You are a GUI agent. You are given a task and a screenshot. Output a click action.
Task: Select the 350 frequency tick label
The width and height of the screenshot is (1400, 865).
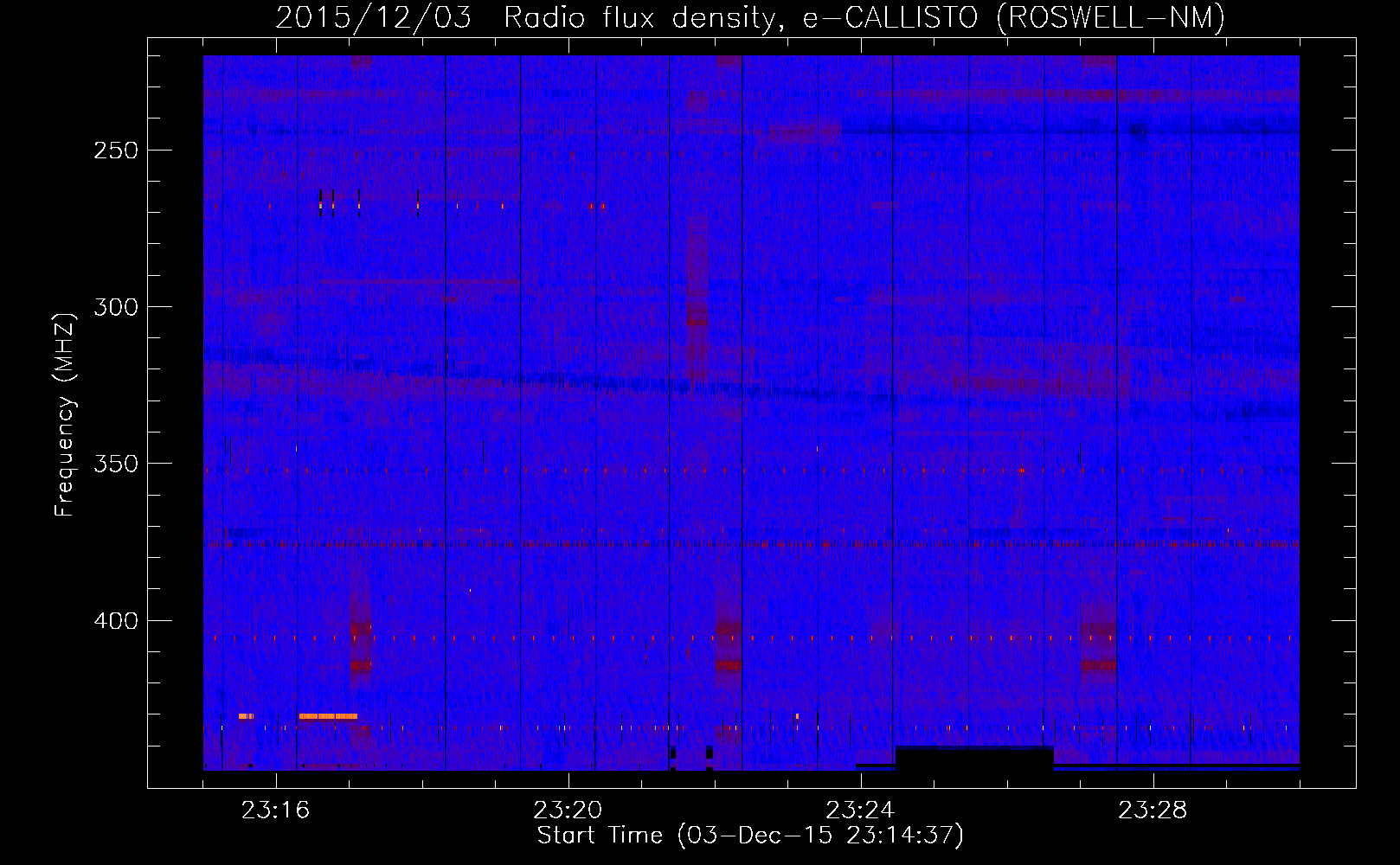(116, 464)
